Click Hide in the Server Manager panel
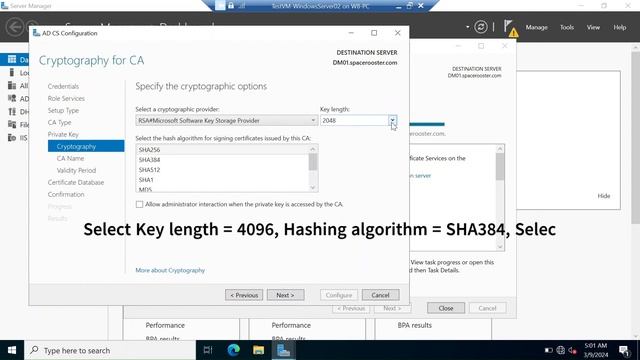Viewport: 640px width, 360px height. tap(604, 196)
